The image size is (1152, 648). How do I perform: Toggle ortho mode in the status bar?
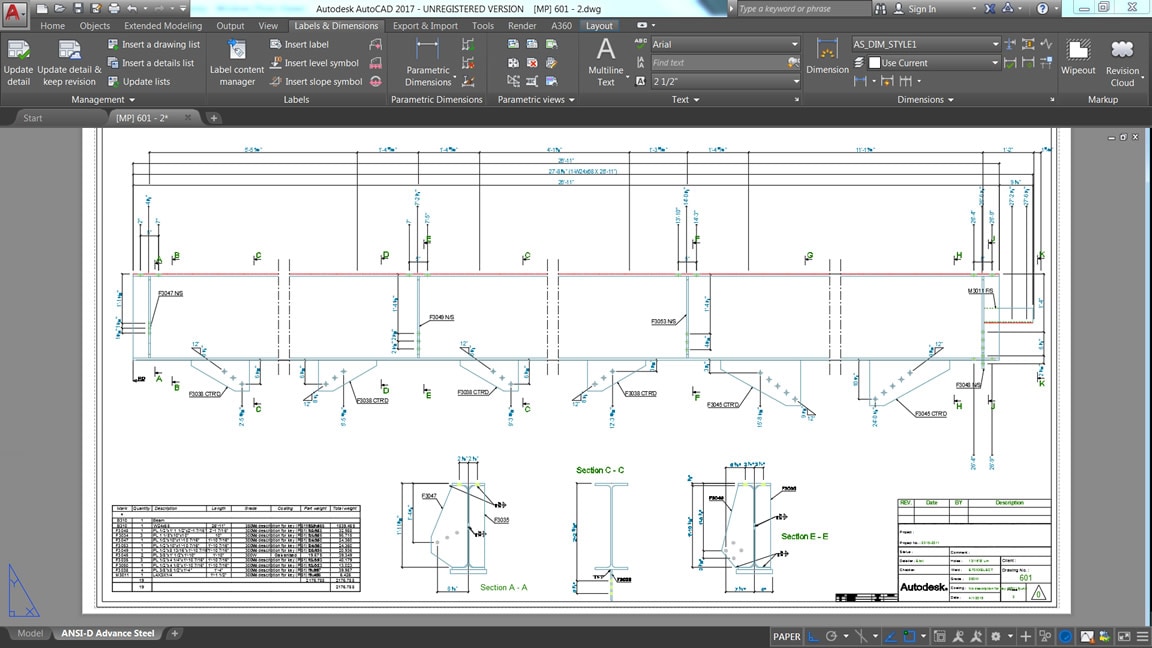(814, 636)
